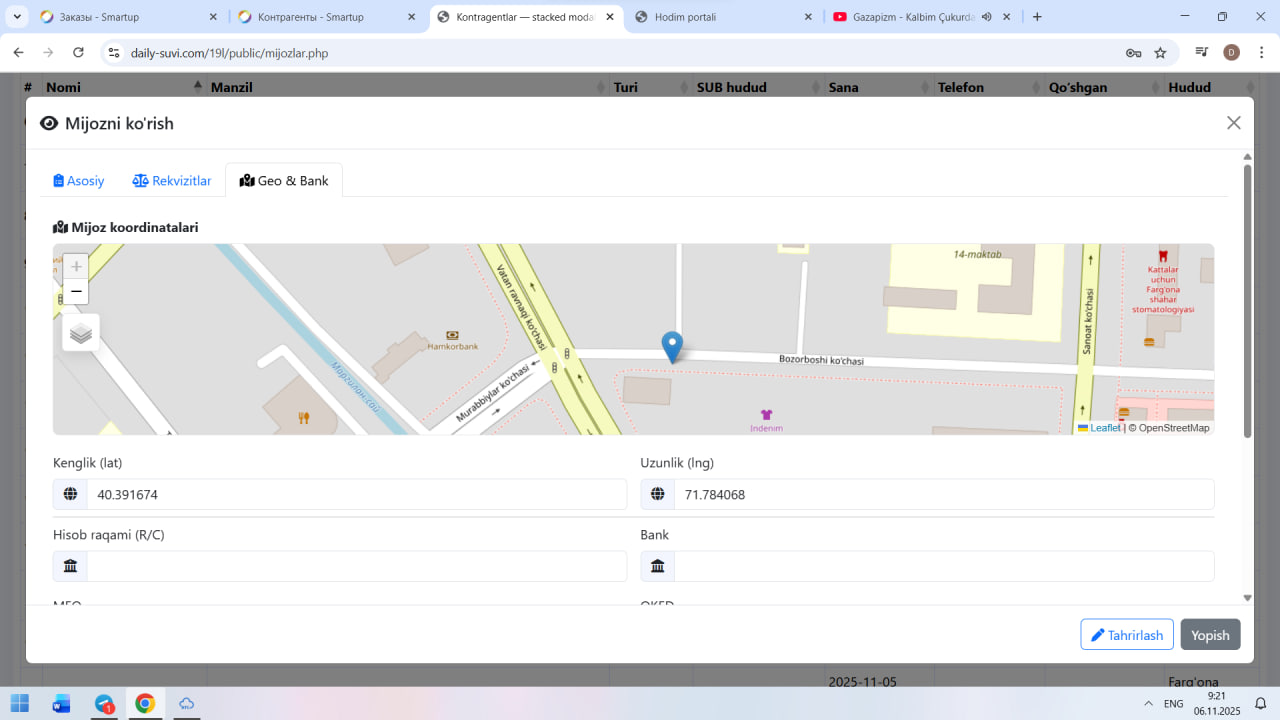Zoom in on the map
This screenshot has width=1280, height=720.
pos(76,267)
